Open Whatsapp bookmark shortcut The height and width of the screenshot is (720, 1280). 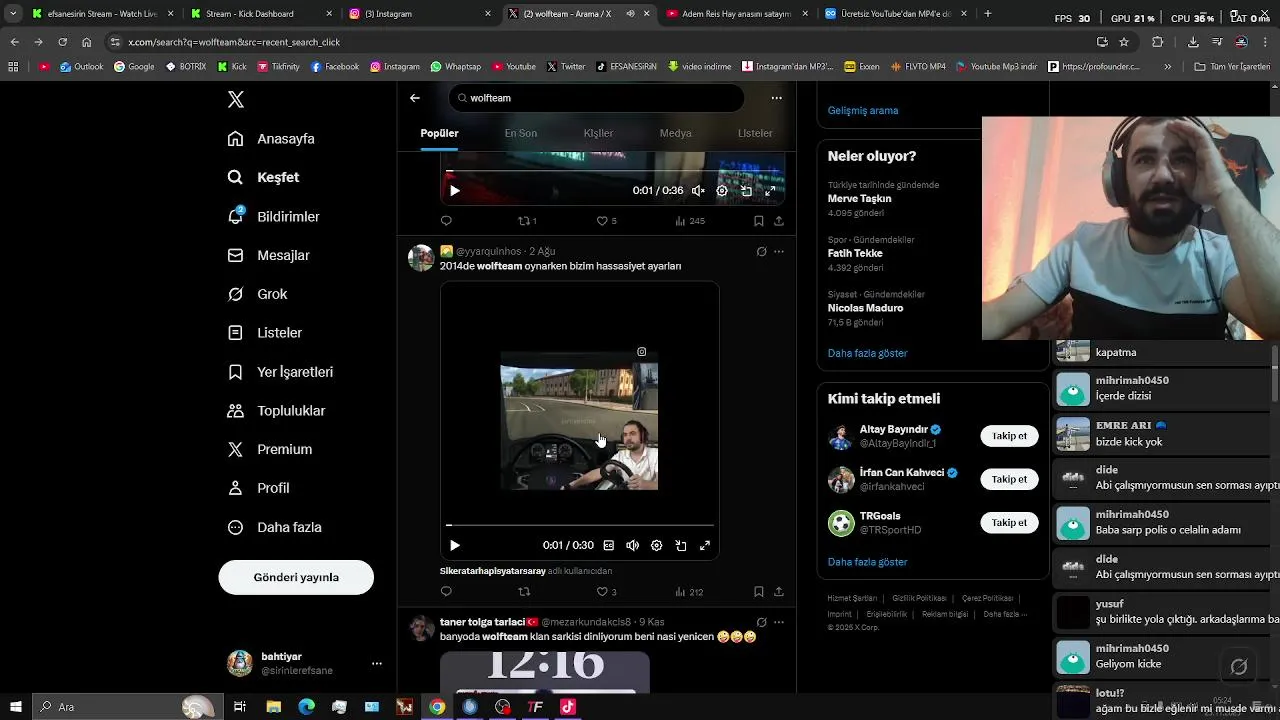pyautogui.click(x=456, y=67)
